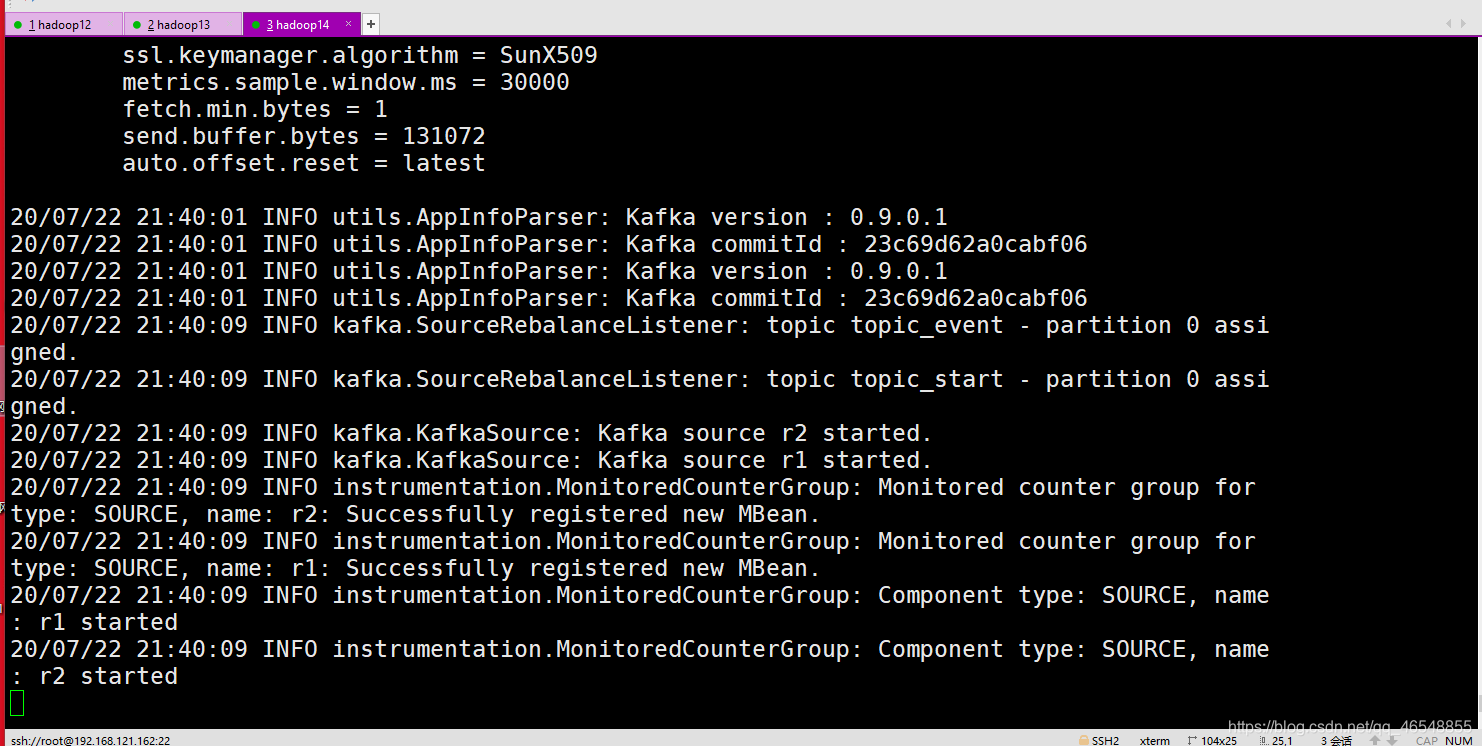Click the NUM indicator in status bar
The image size is (1482, 746).
(x=1458, y=741)
